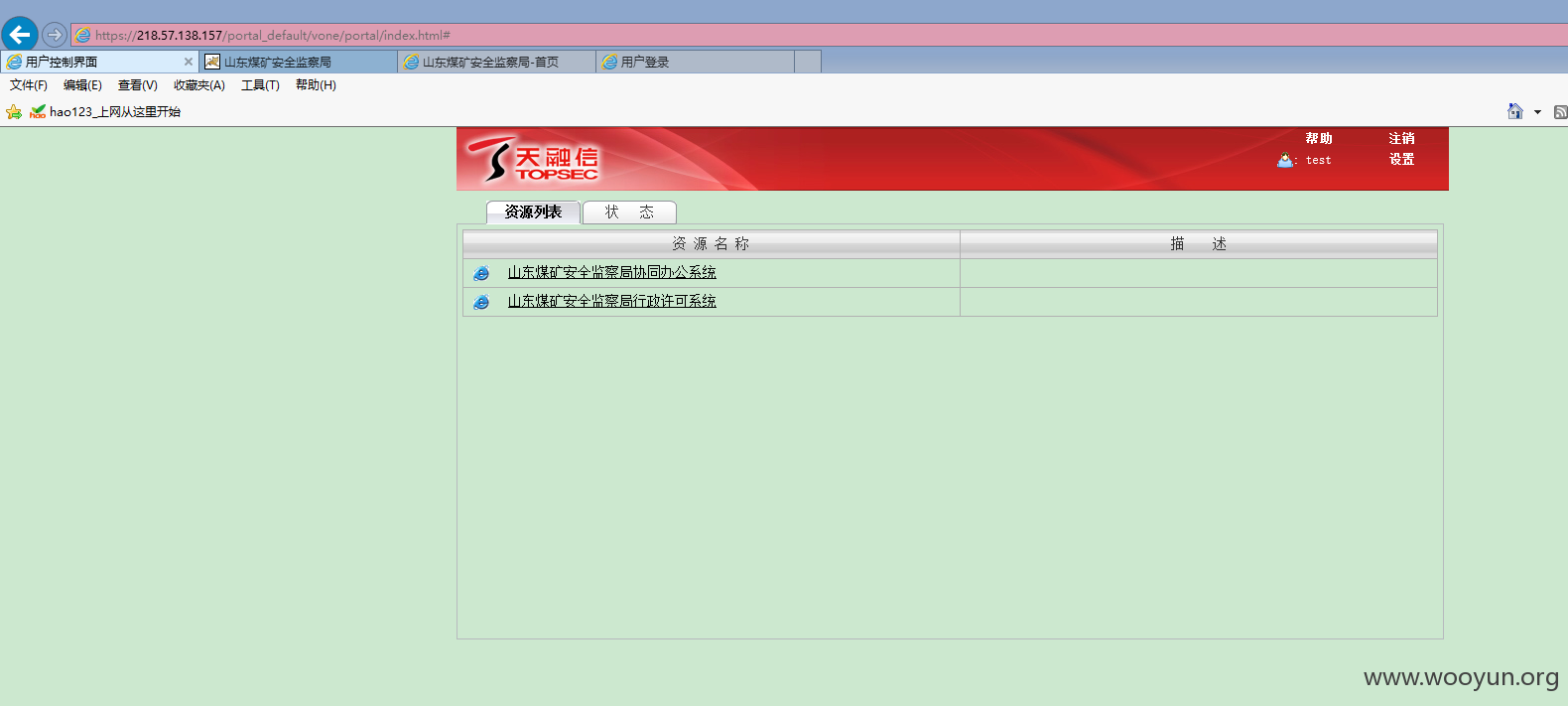Click the IE favicon on the 用户登录 tab
Screen dimensions: 1568x706
(609, 62)
